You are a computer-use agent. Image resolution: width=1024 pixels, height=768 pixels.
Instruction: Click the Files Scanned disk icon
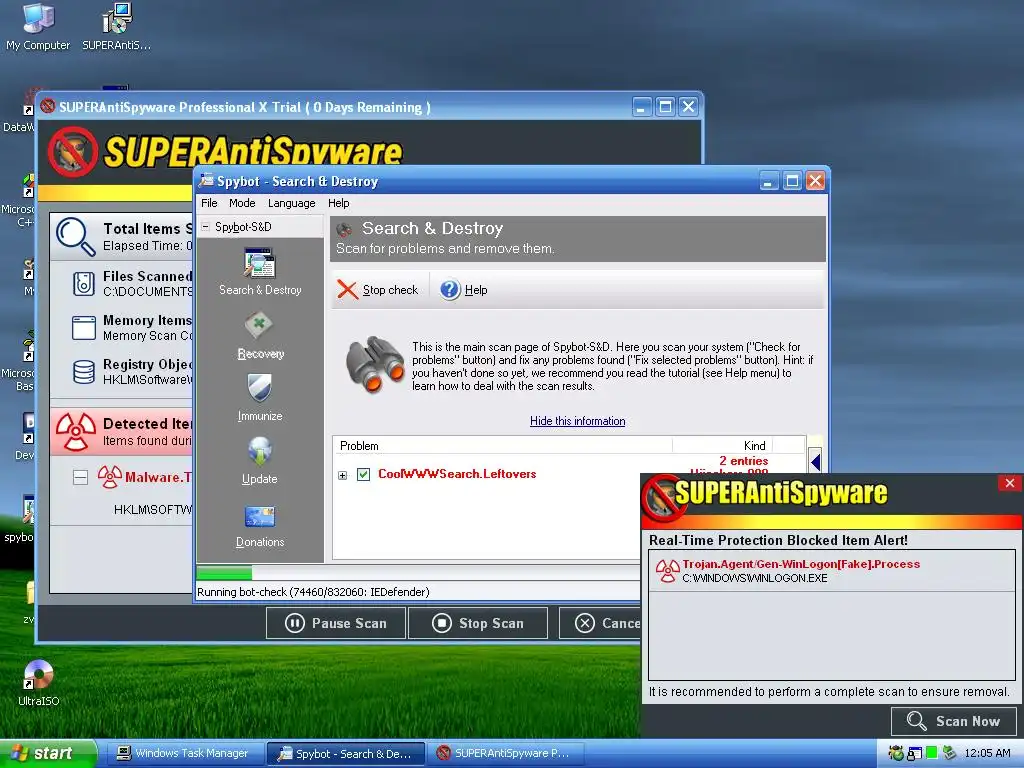tap(84, 284)
